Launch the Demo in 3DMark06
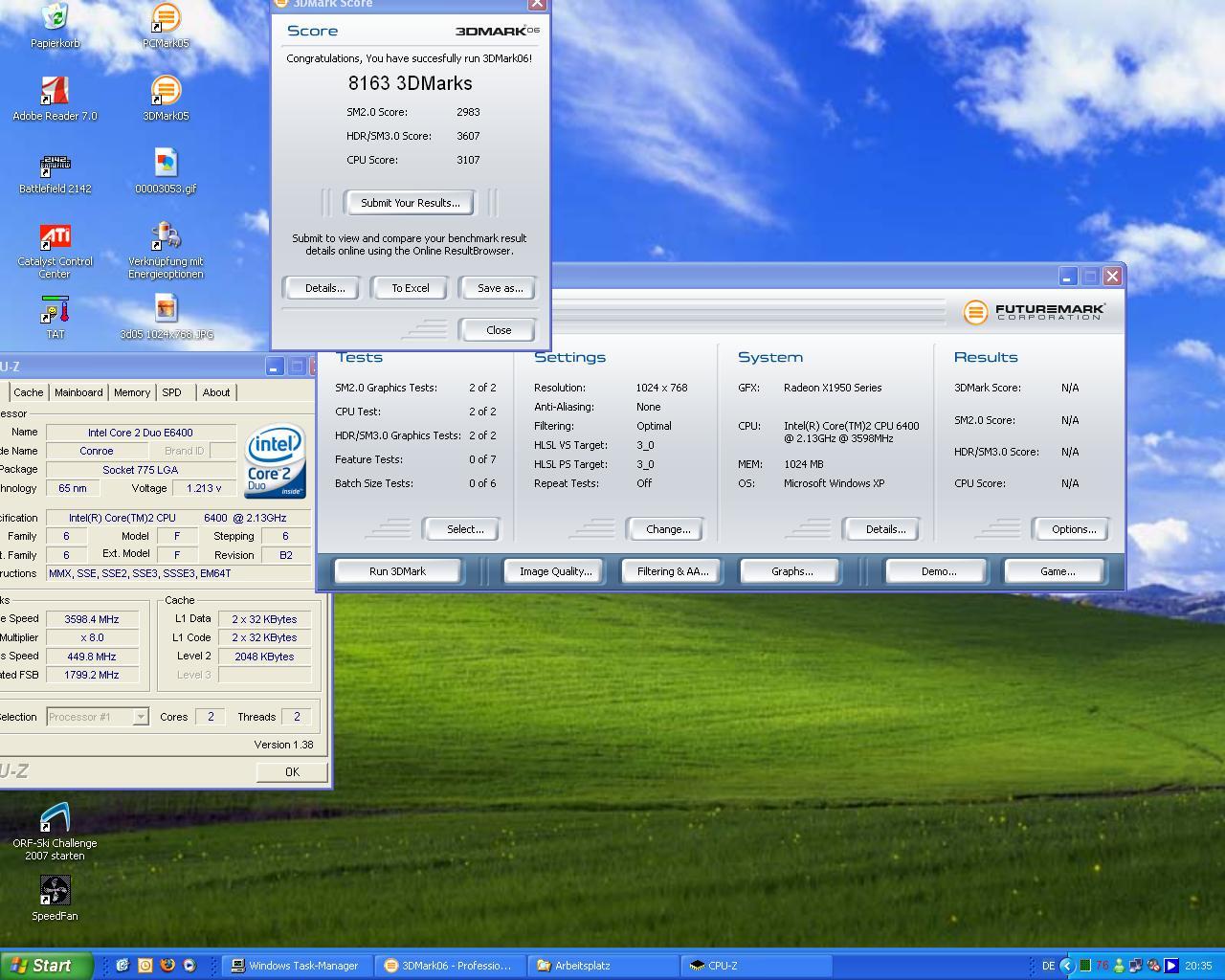 [x=939, y=571]
